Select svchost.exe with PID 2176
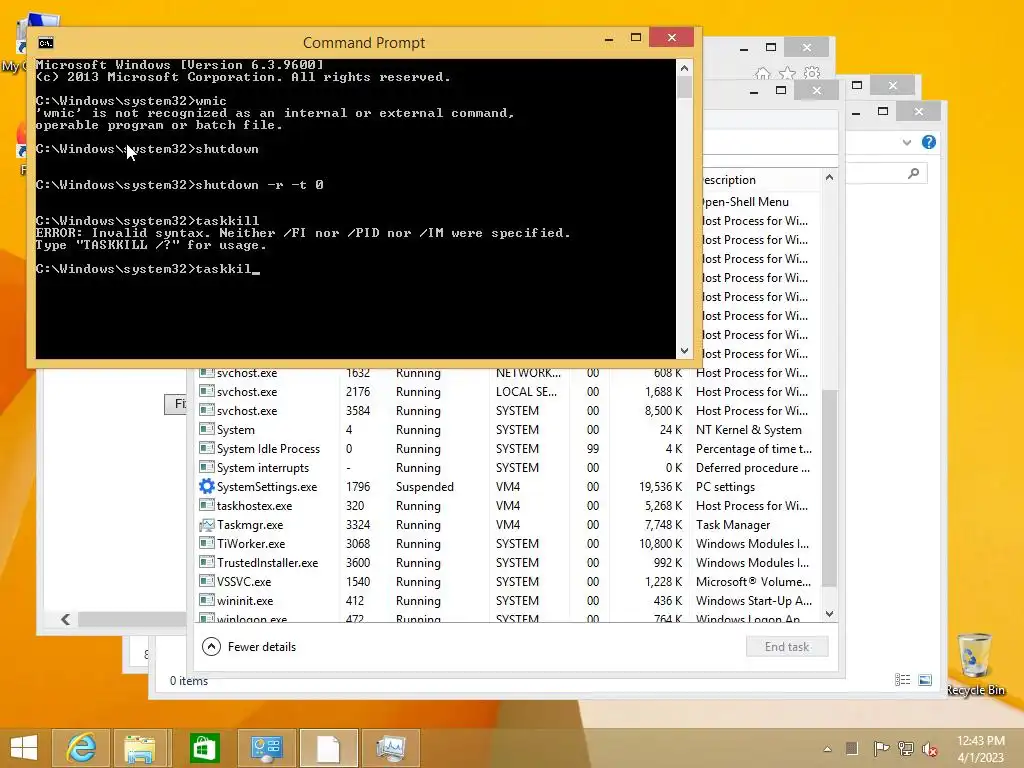The width and height of the screenshot is (1024, 768). coord(508,392)
